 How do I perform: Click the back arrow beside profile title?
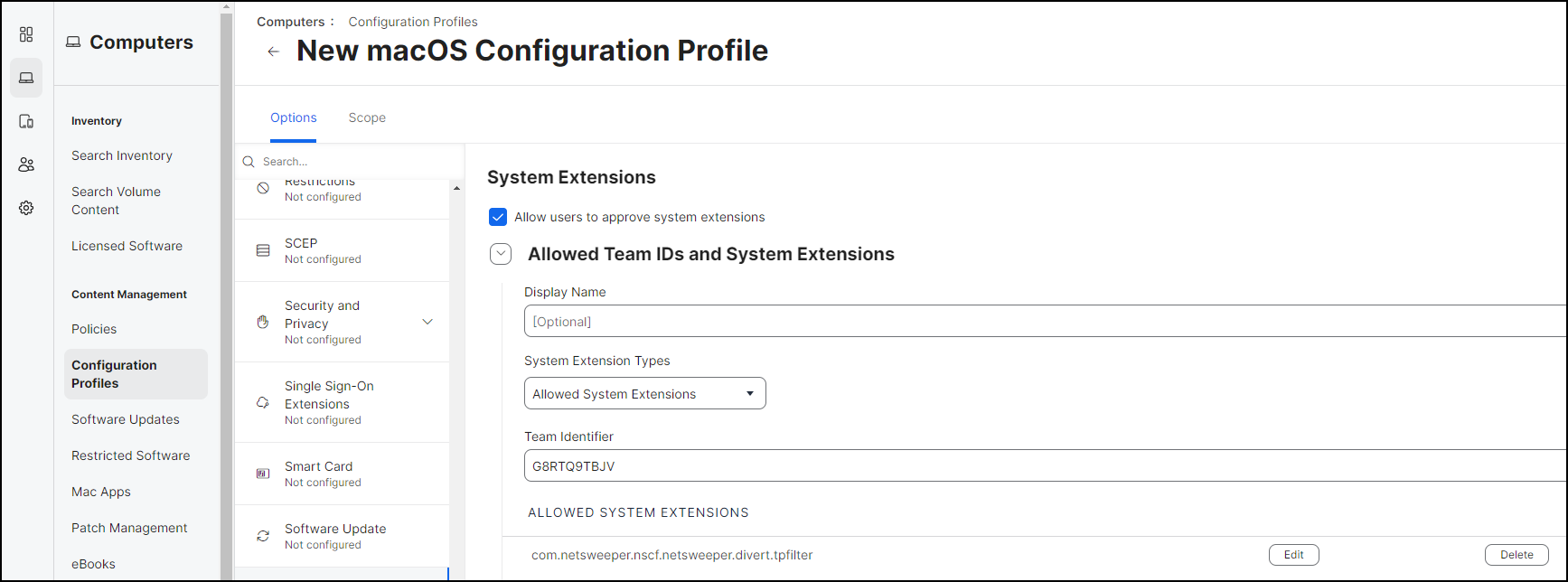(273, 52)
